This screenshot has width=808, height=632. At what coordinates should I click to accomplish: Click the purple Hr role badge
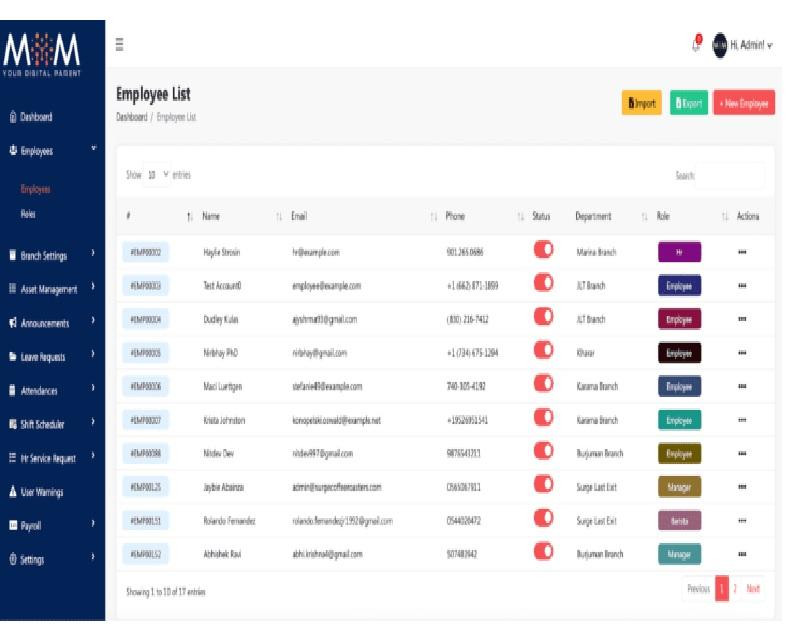click(679, 253)
